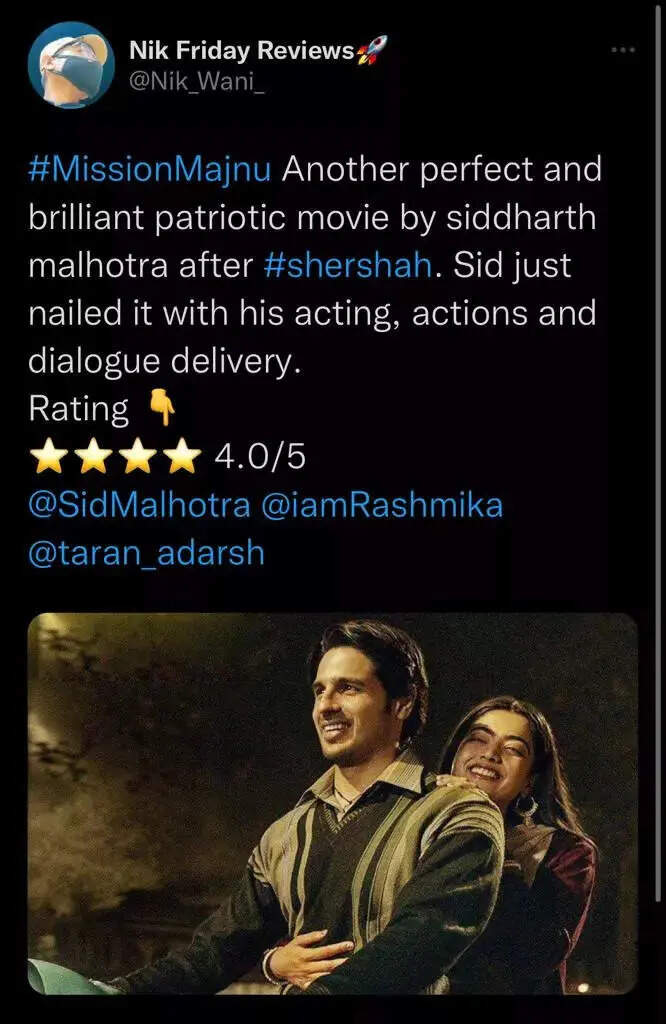Image resolution: width=666 pixels, height=1024 pixels.
Task: Visit the @taran_adarsh mention
Action: (146, 553)
